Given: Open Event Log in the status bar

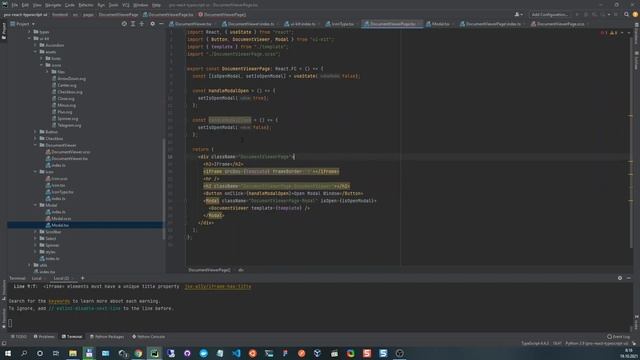Looking at the screenshot, I should click(618, 337).
